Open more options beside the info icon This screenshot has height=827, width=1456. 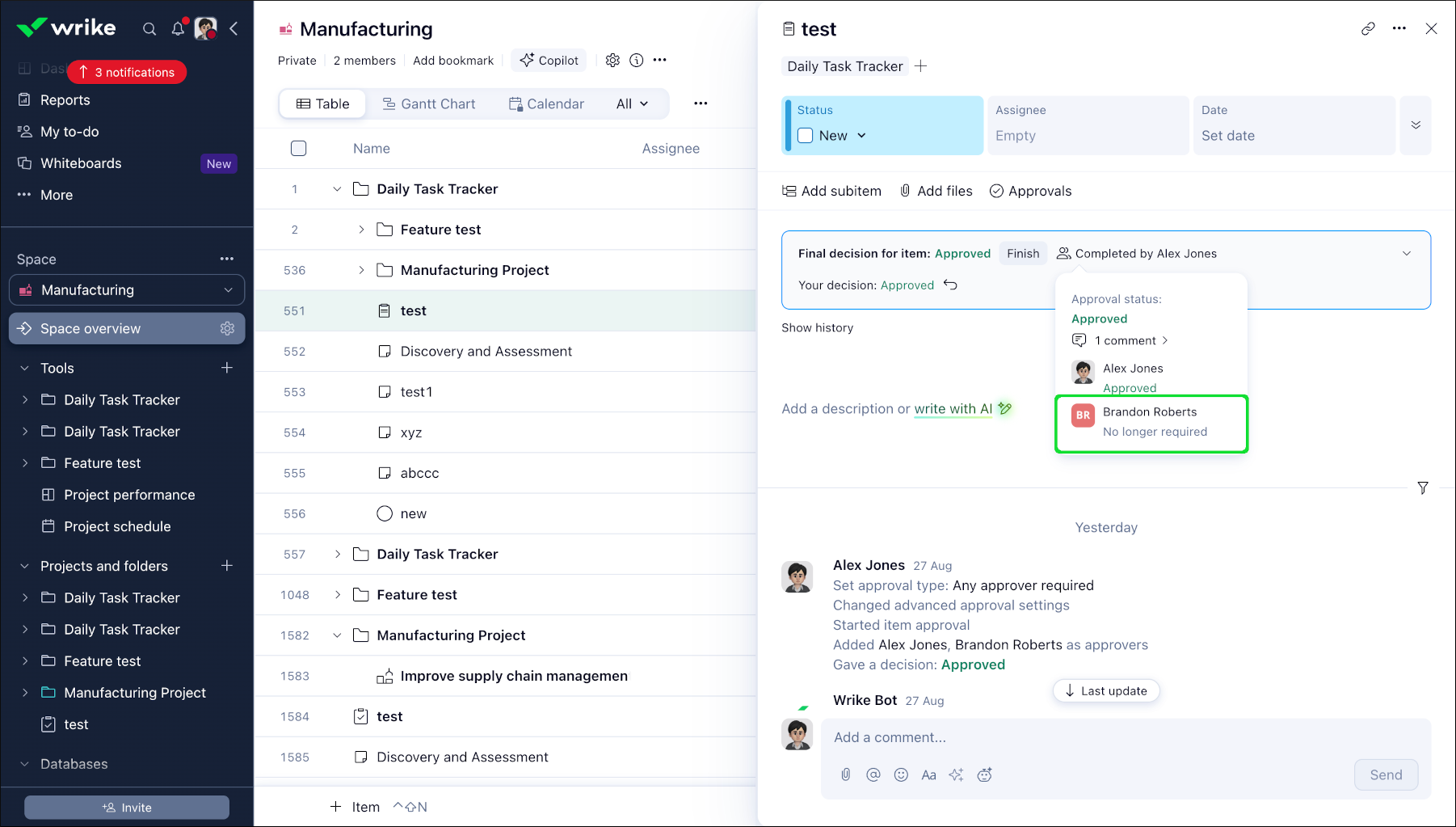click(x=660, y=60)
